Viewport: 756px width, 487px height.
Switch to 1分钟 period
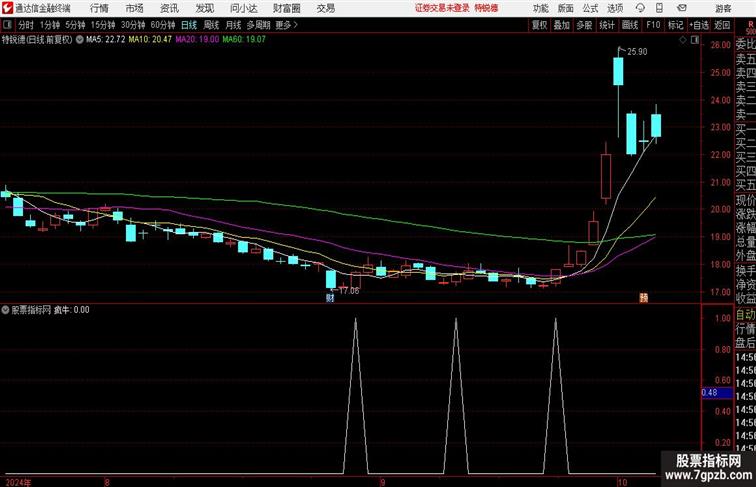pyautogui.click(x=50, y=25)
